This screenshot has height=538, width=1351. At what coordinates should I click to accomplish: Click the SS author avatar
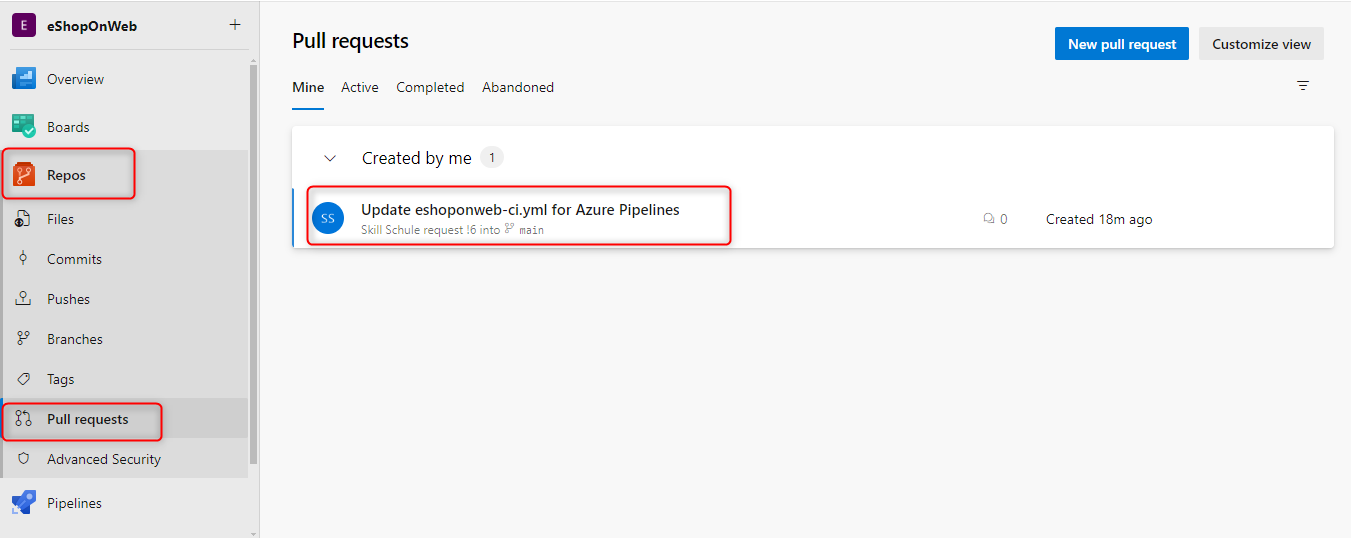(328, 218)
